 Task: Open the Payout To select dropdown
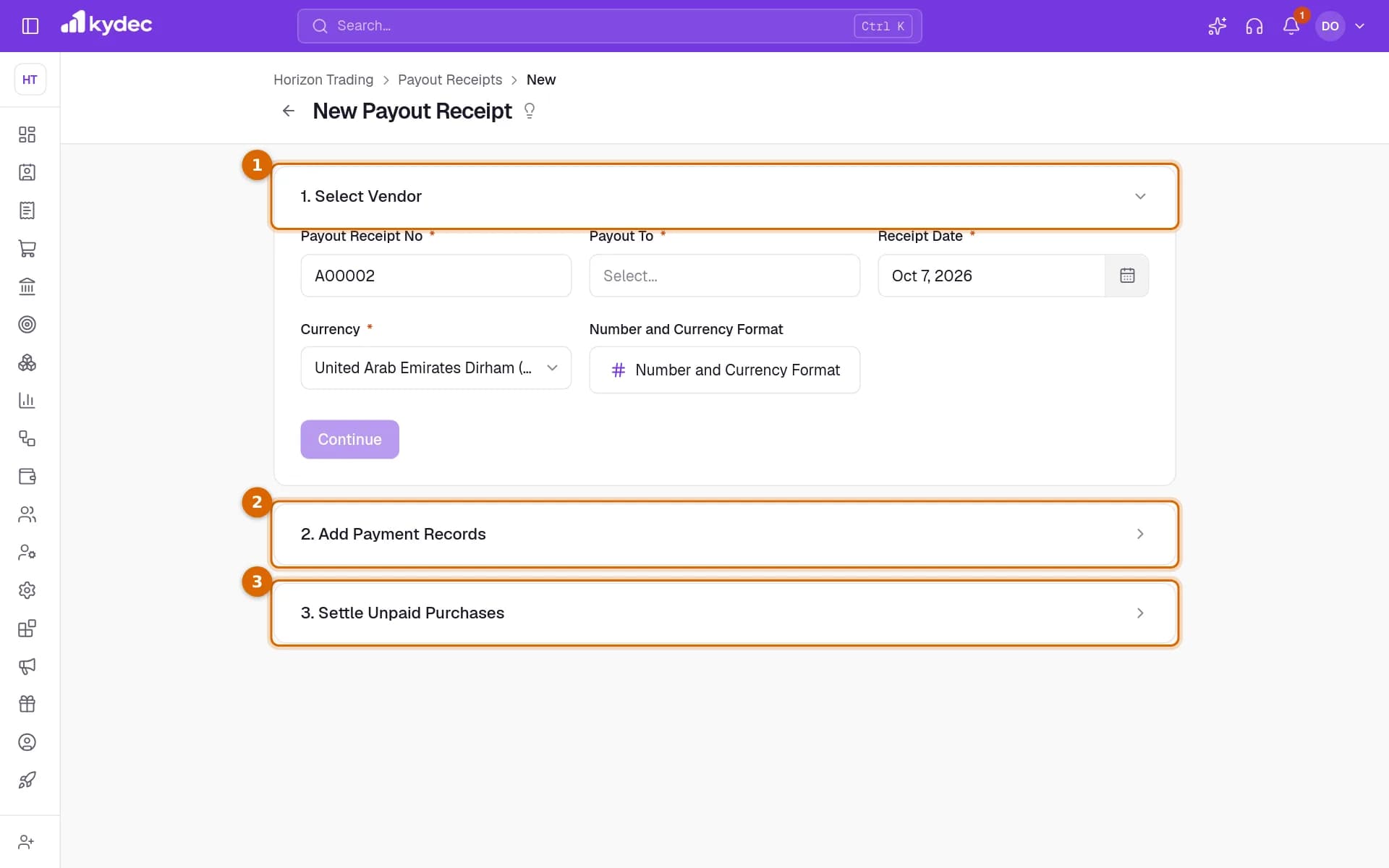pyautogui.click(x=724, y=276)
